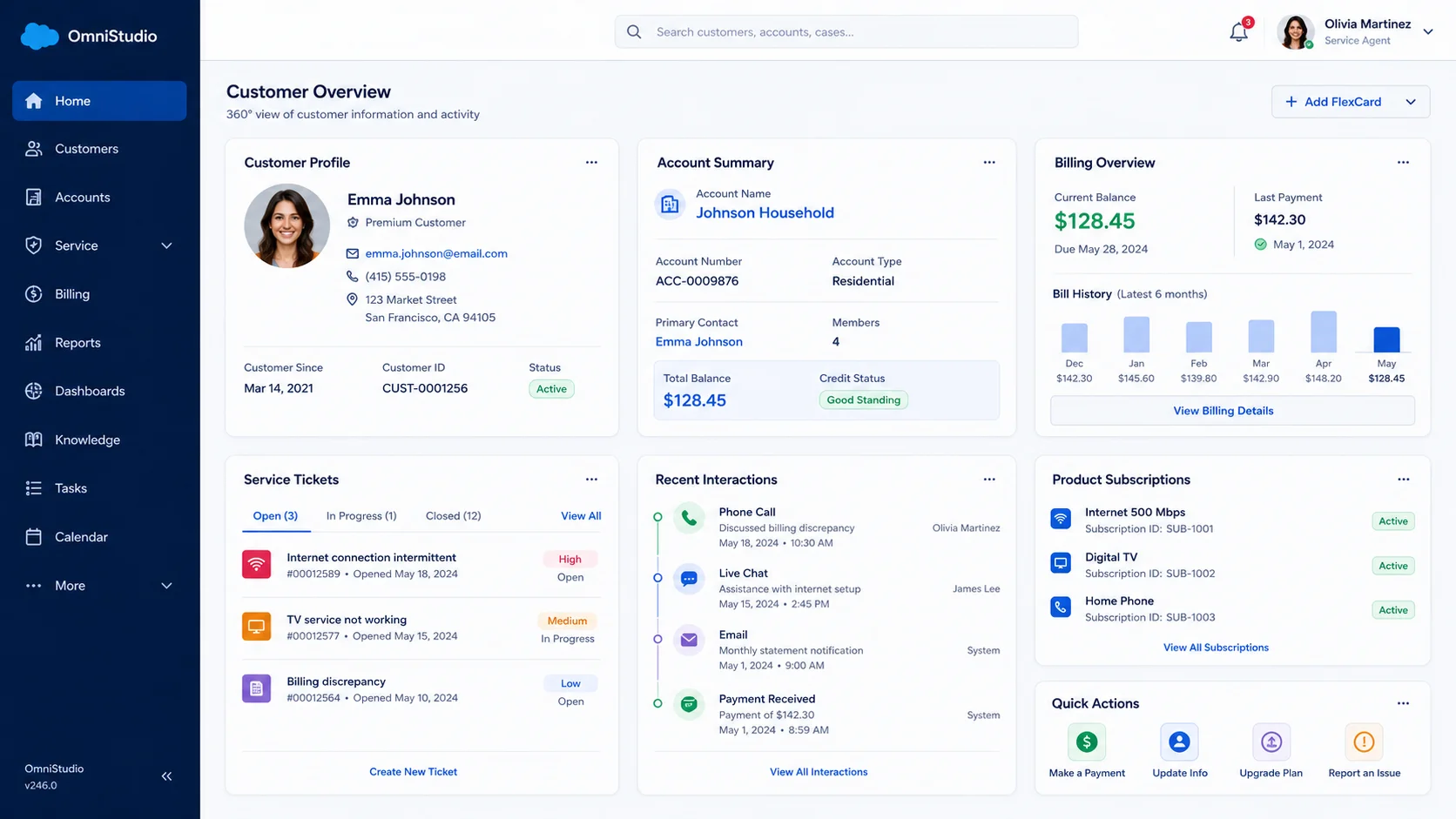This screenshot has width=1456, height=819.
Task: Open Reports in the sidebar
Action: tap(99, 343)
